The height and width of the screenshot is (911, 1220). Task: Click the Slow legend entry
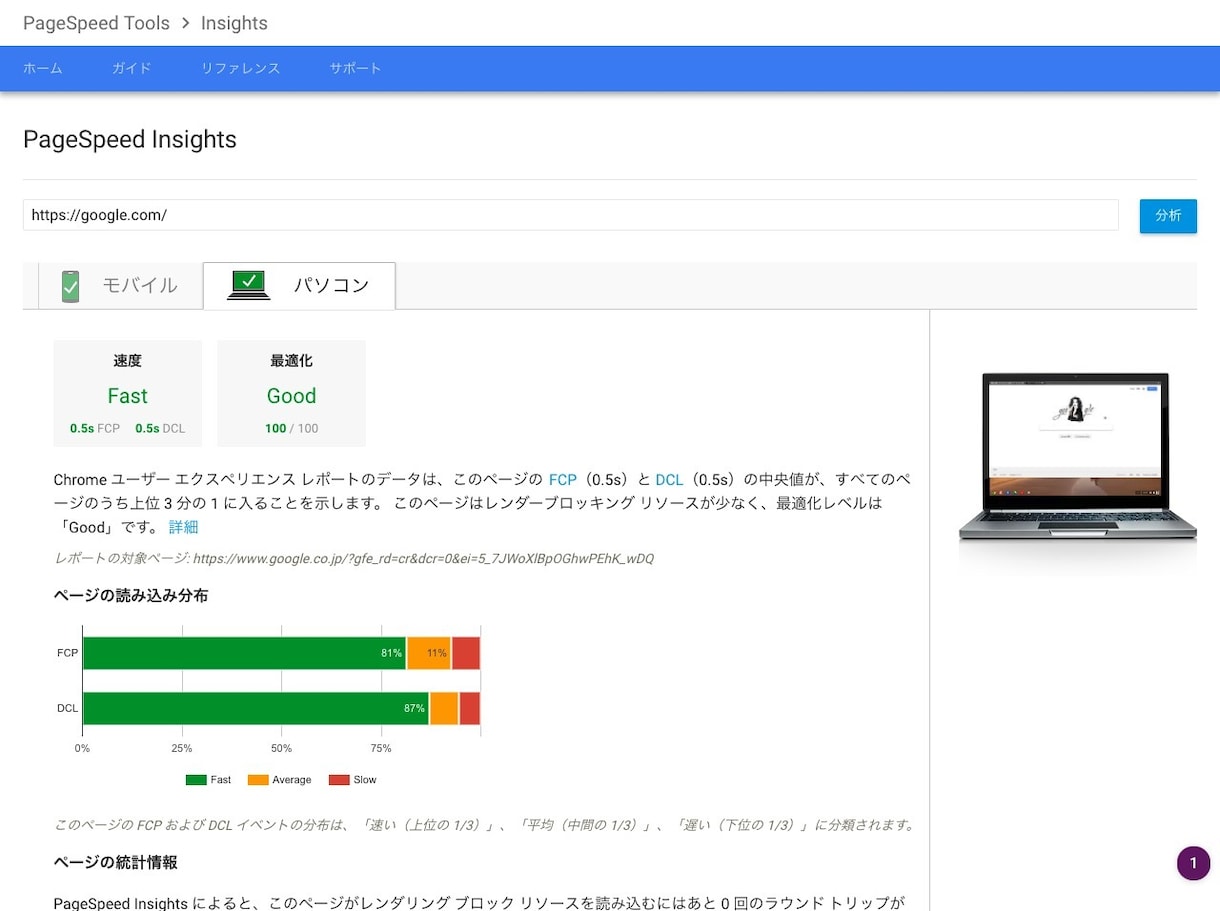tap(353, 780)
